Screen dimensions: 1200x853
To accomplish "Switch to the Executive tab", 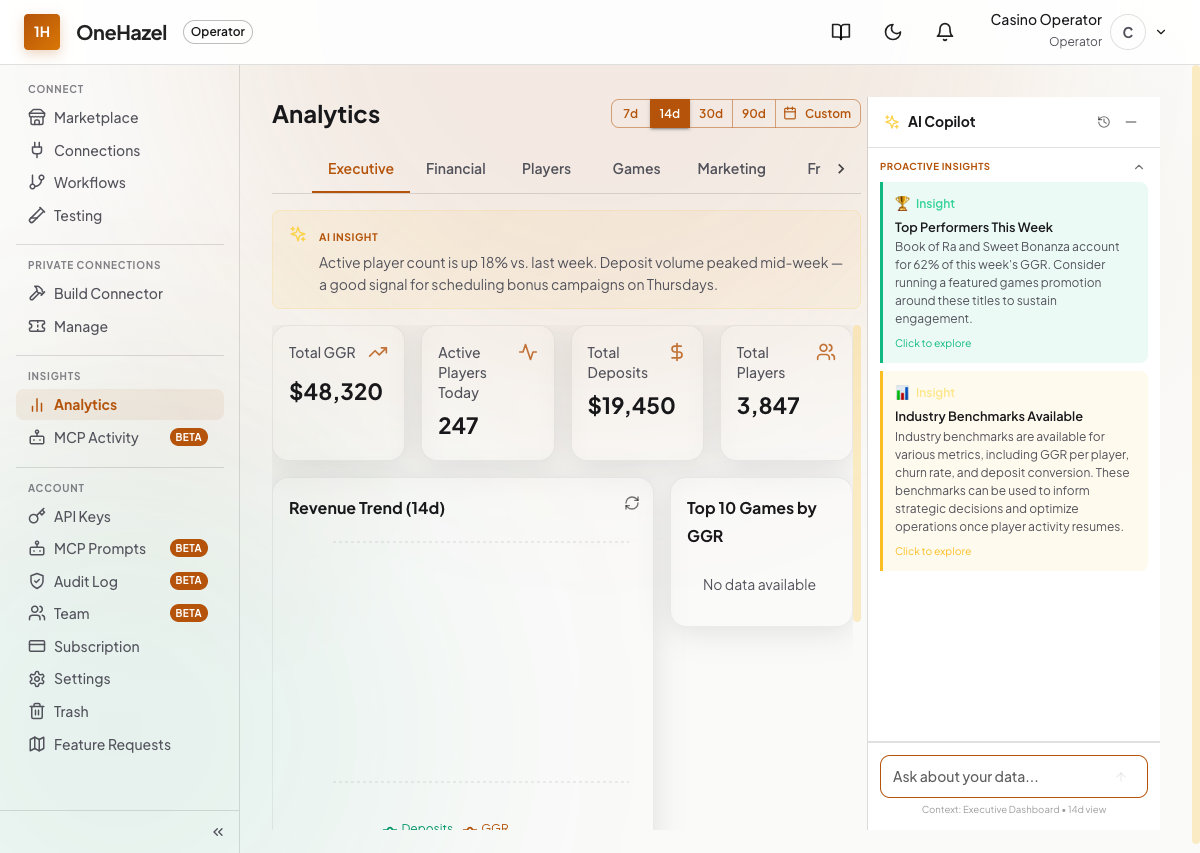I will tap(361, 169).
